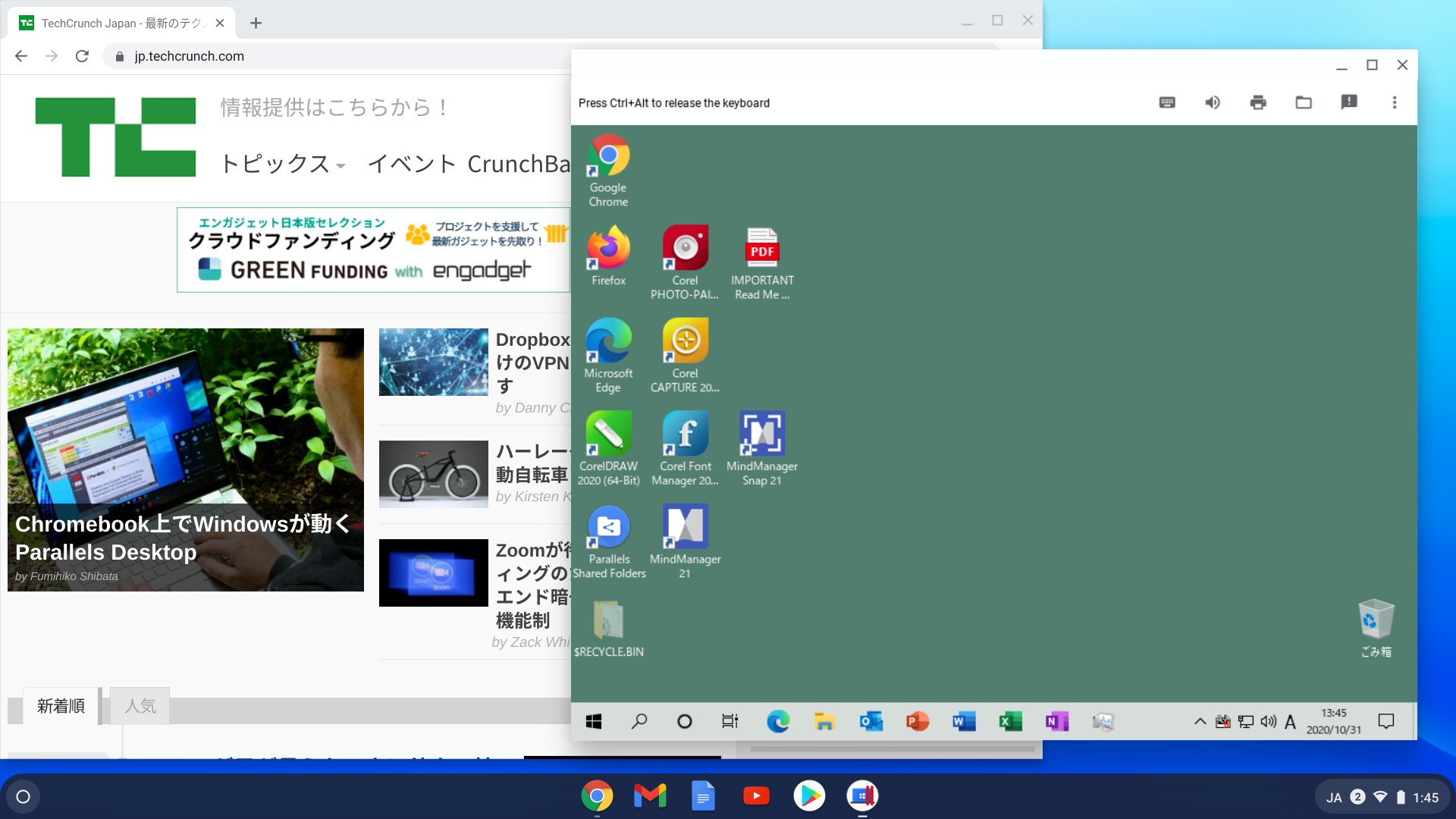Viewport: 1456px width, 819px height.
Task: Click the feedback icon in Parallels toolbar
Action: click(1349, 102)
